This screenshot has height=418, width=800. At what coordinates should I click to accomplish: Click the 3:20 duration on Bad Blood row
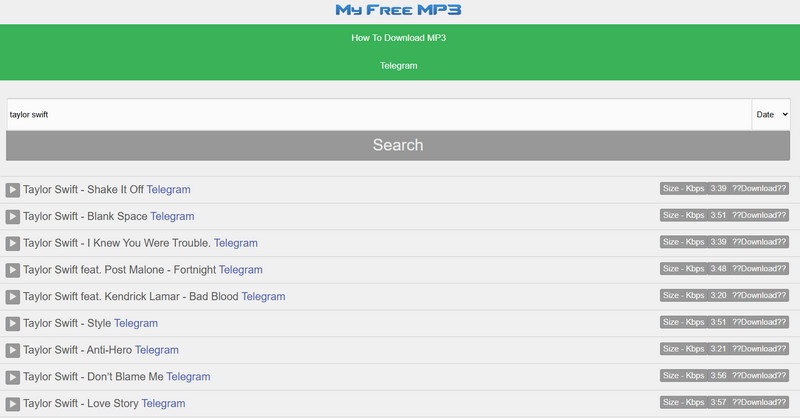pos(718,296)
